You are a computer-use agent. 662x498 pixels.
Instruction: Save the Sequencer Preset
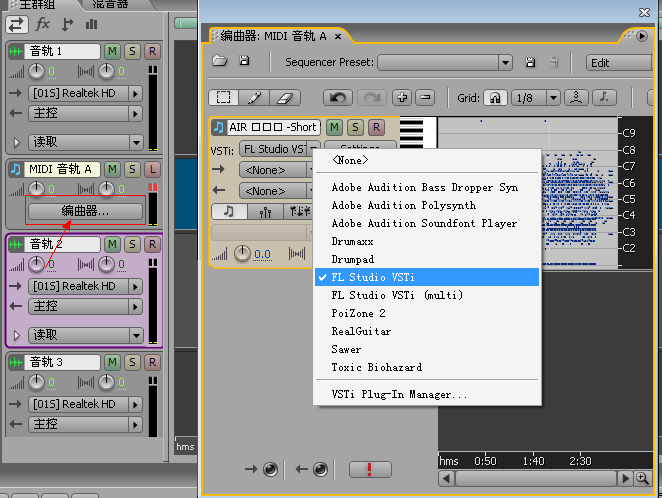[x=530, y=62]
